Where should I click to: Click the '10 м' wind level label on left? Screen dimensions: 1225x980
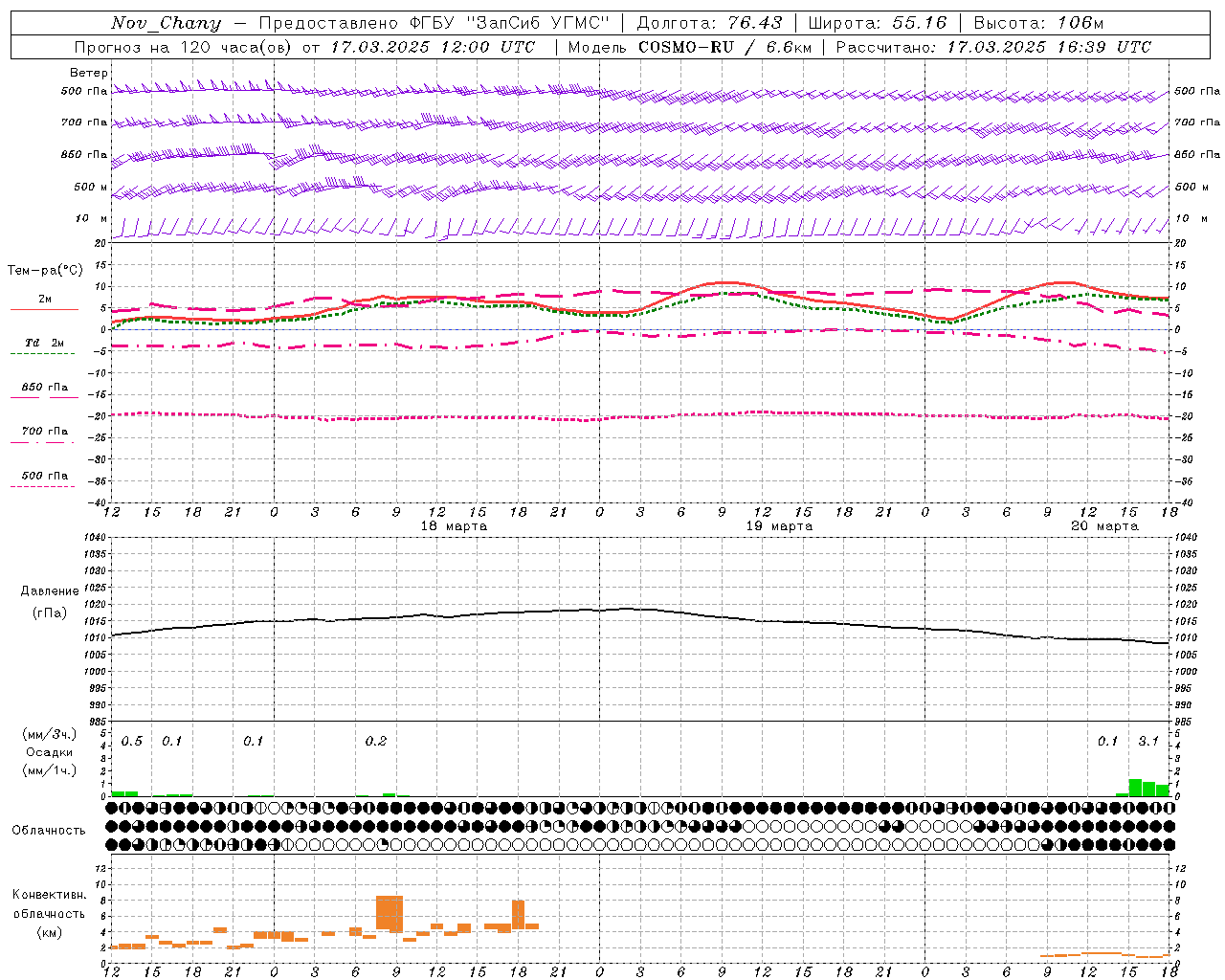tap(91, 219)
